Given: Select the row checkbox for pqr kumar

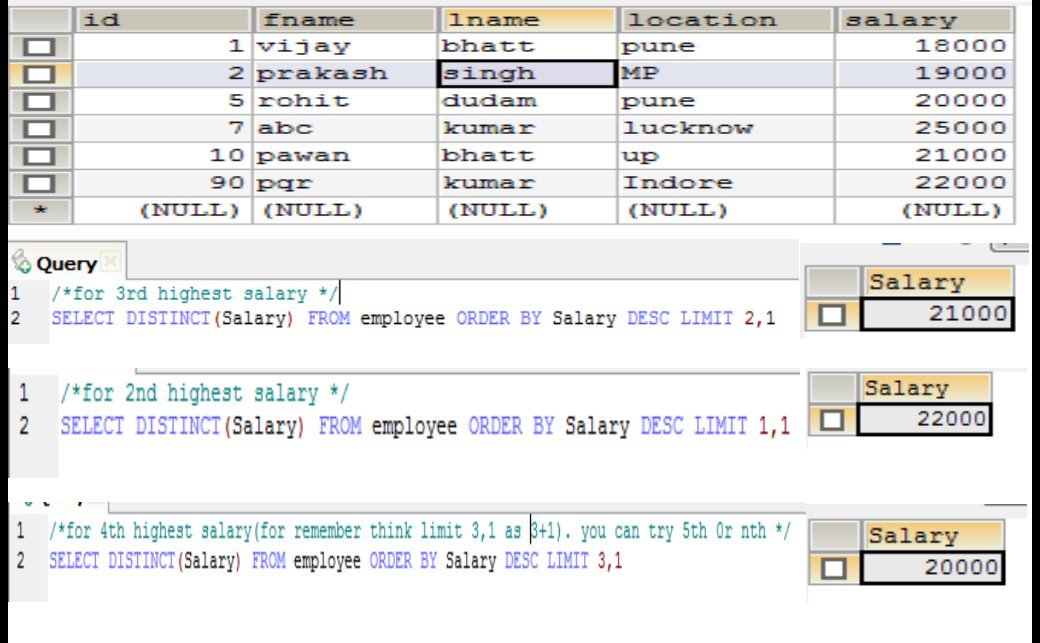Looking at the screenshot, I should pos(39,184).
